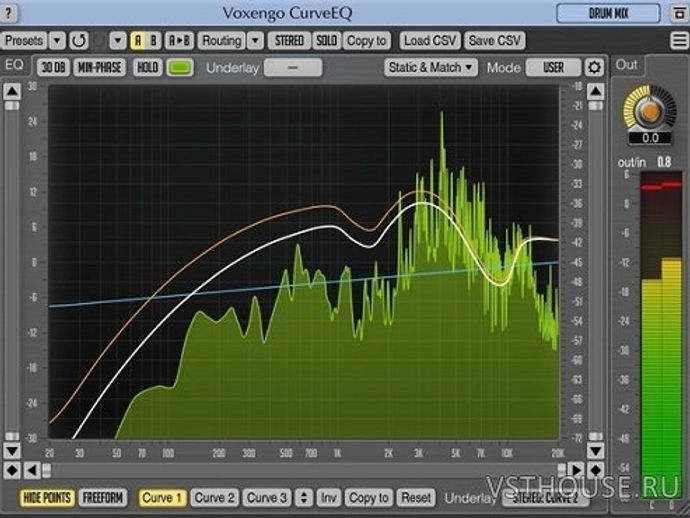Click the output gain knob

point(650,110)
